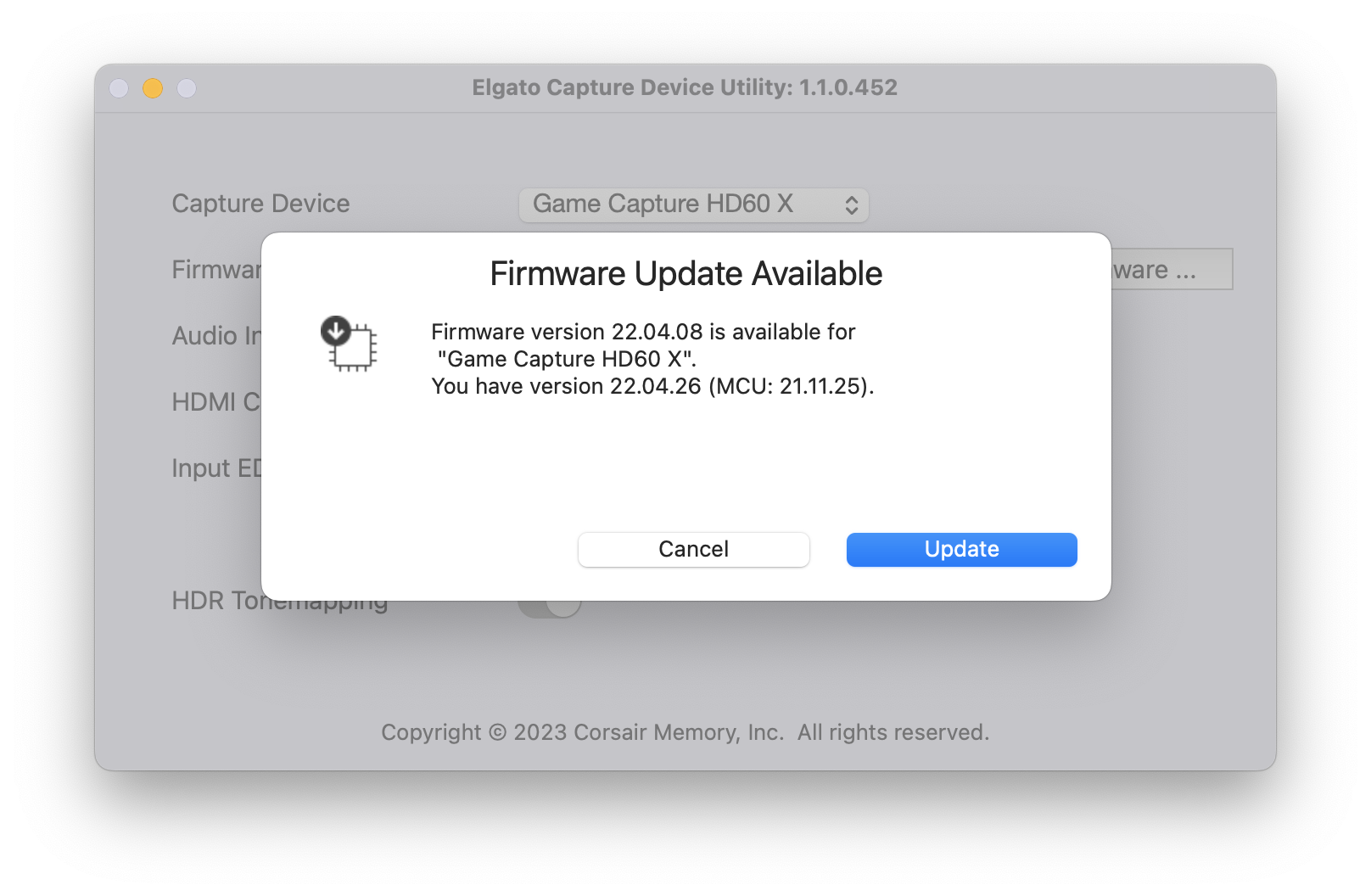
Task: Click the Firmware Update Available heading
Action: pyautogui.click(x=685, y=274)
